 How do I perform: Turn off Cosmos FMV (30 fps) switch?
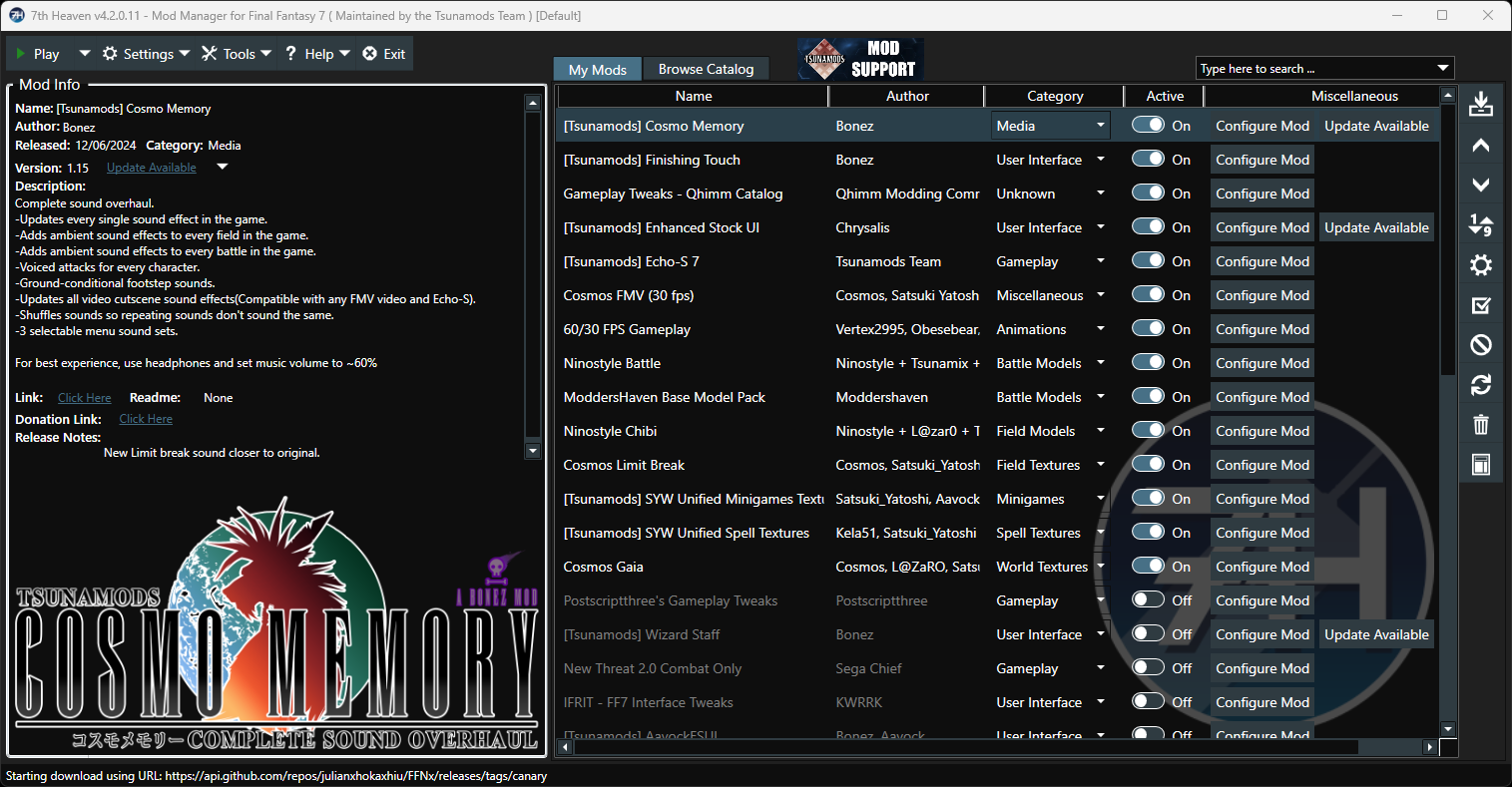coord(1148,295)
